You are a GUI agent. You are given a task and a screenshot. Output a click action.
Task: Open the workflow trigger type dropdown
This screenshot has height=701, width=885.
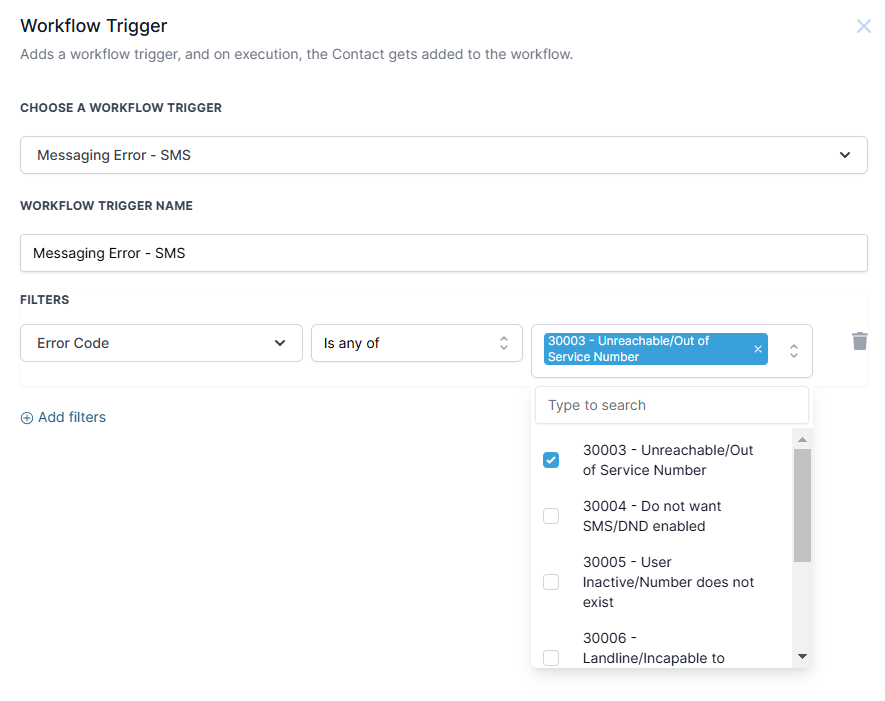coord(444,155)
